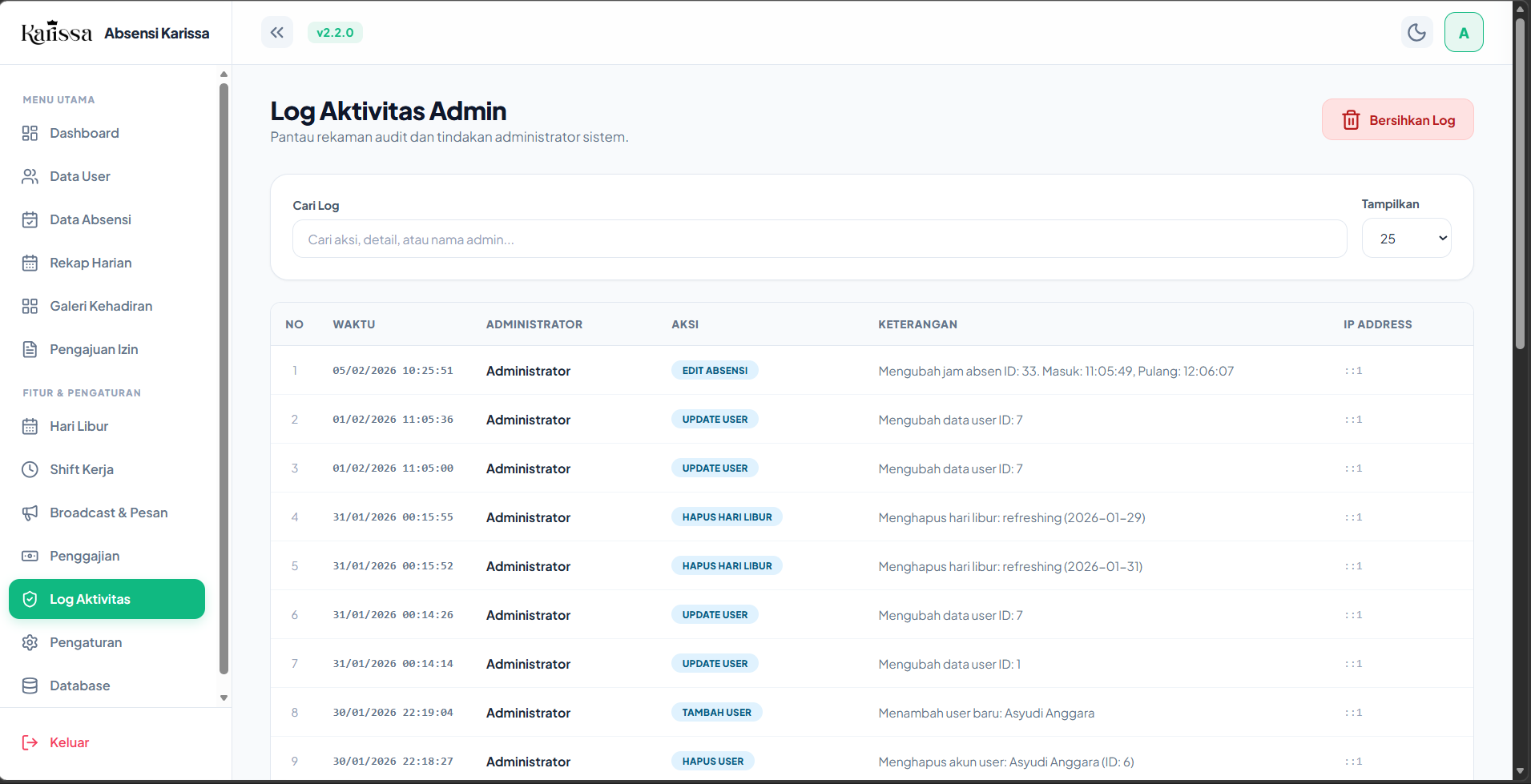Focus the Cari Log search field
The width and height of the screenshot is (1531, 784).
pos(819,239)
